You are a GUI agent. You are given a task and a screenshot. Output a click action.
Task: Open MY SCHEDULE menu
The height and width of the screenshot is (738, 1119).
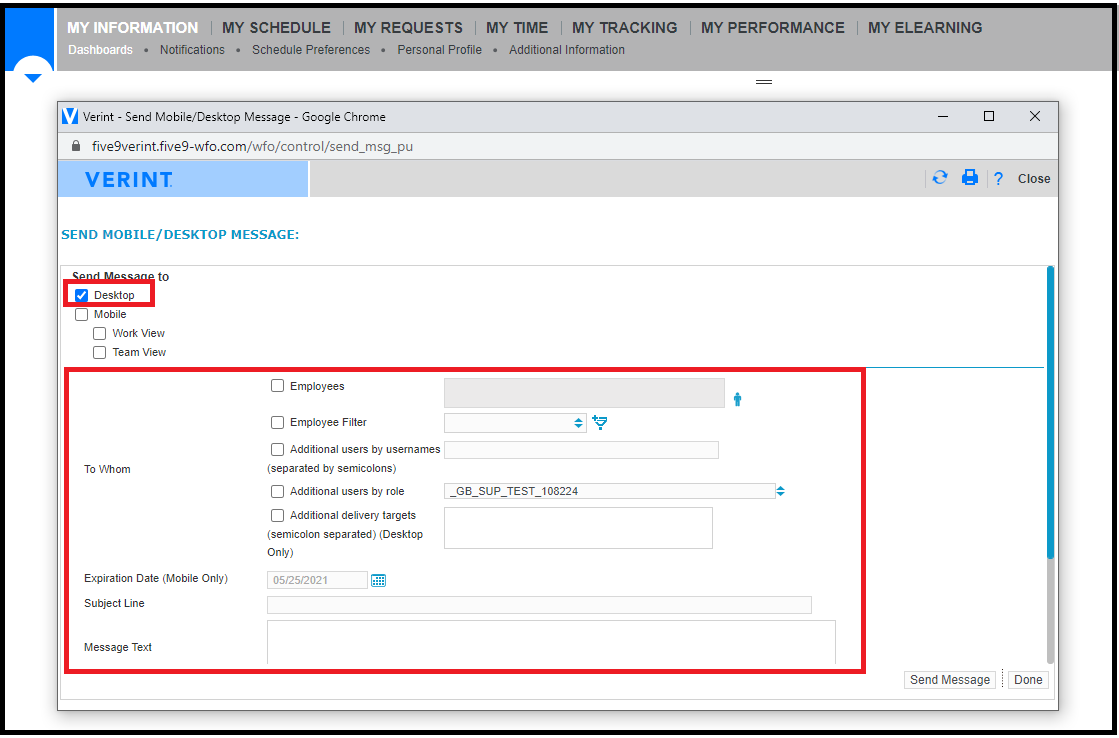tap(276, 28)
